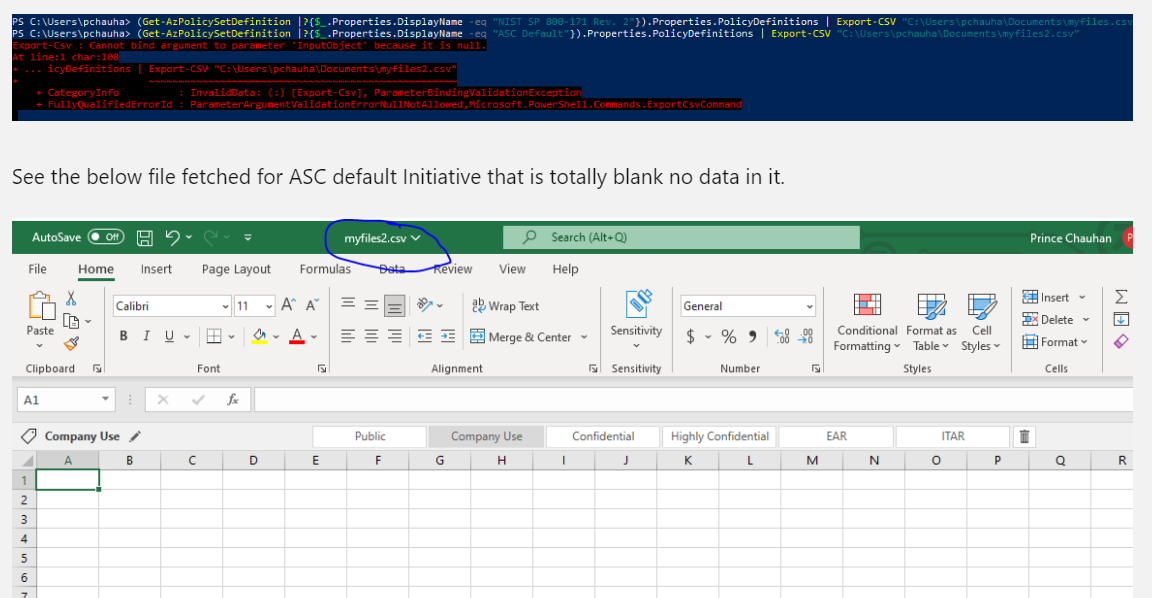Click the Copy icon
The image size is (1152, 598).
coord(71,321)
